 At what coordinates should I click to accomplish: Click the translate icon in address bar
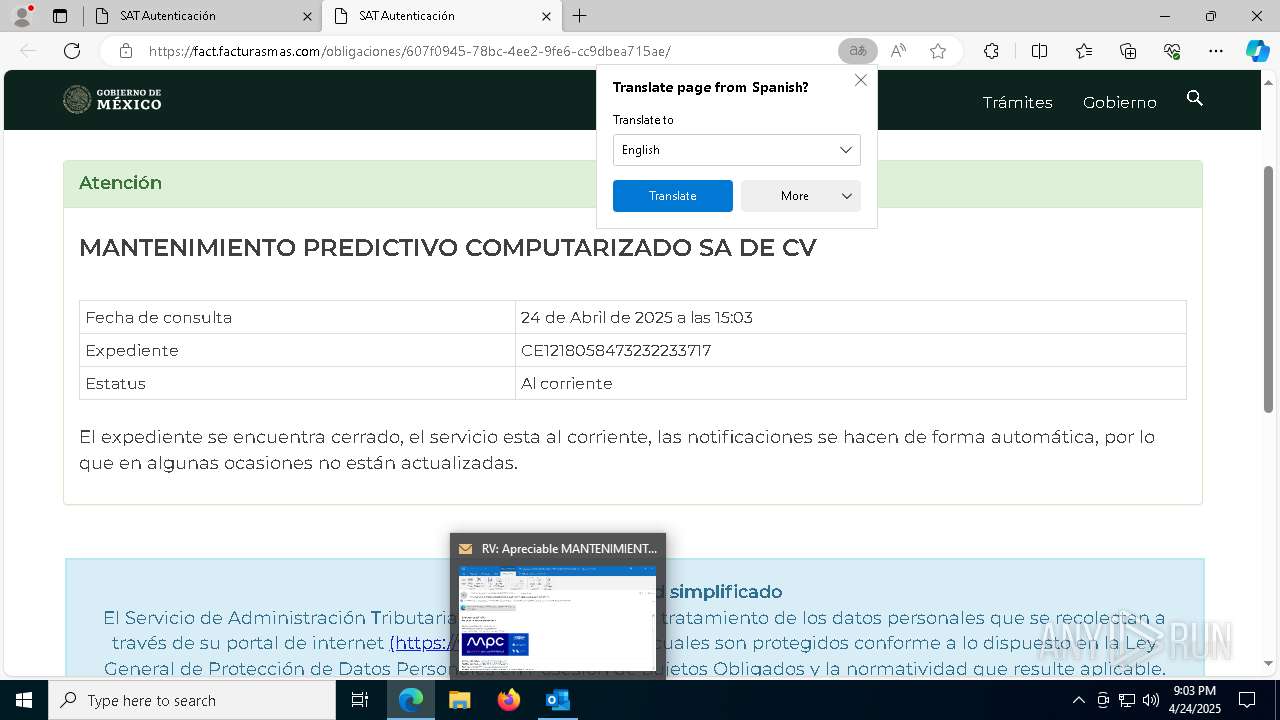click(857, 51)
